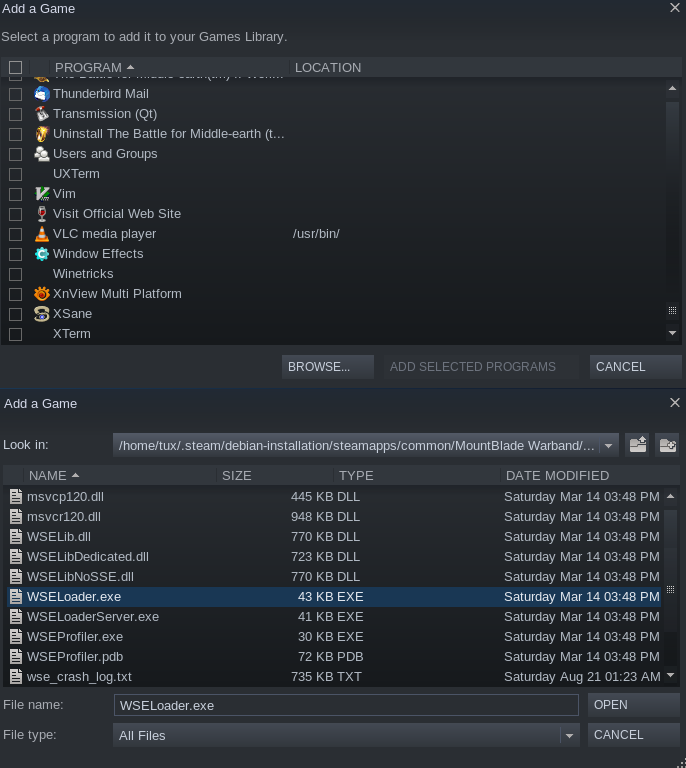
Task: Click the Transmission (Qt) icon
Action: point(42,114)
